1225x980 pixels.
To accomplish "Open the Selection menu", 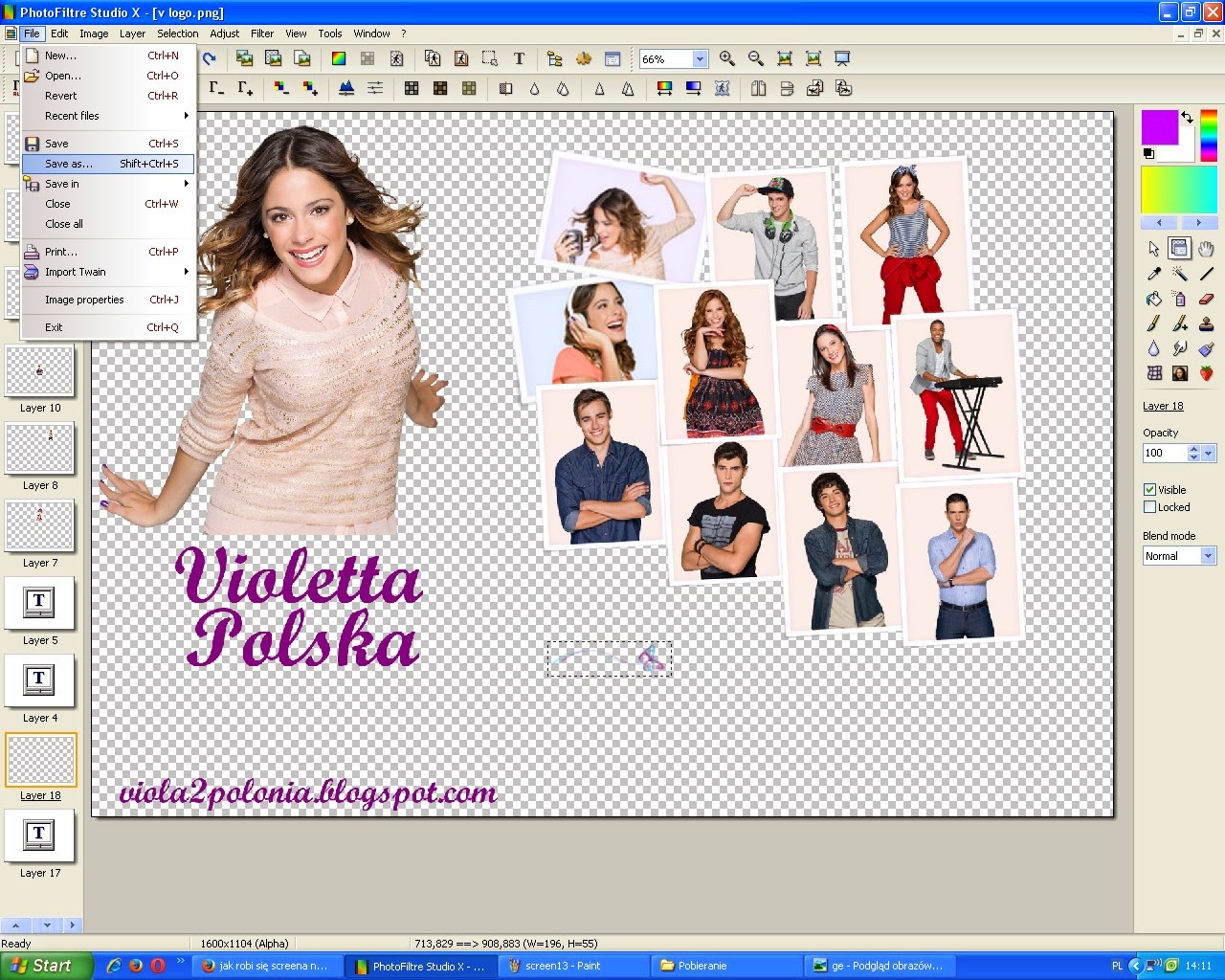I will point(178,33).
